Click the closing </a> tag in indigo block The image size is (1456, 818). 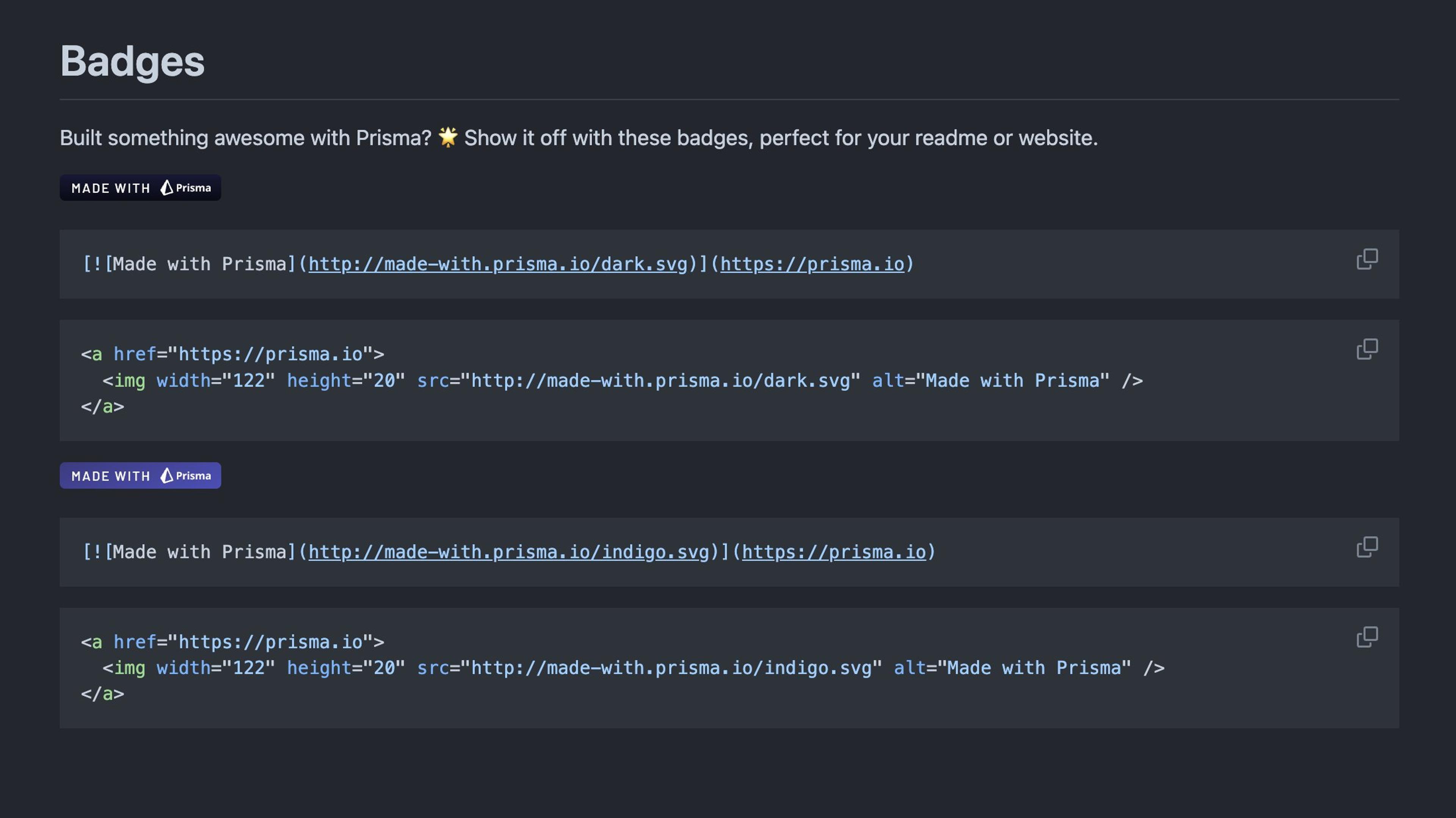102,694
